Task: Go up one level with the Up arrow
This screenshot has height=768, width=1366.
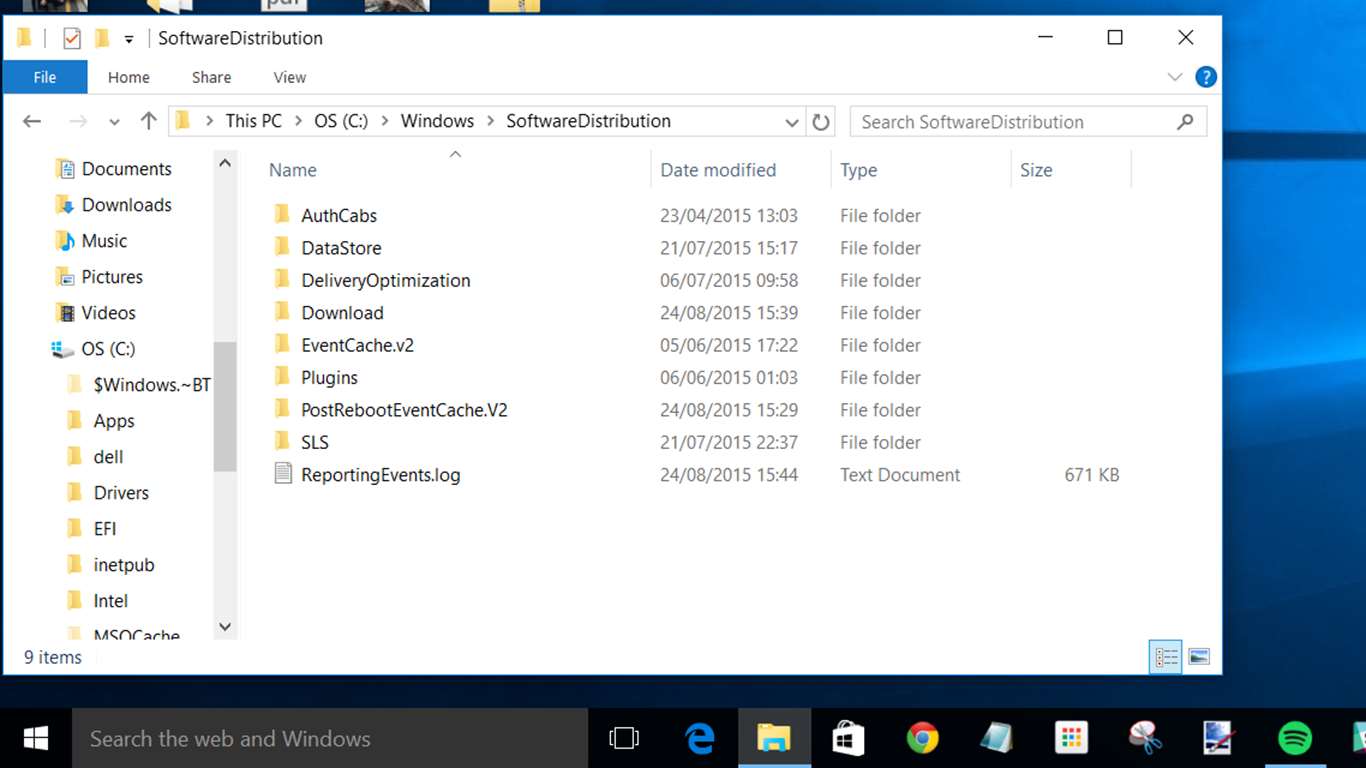Action: pyautogui.click(x=148, y=121)
